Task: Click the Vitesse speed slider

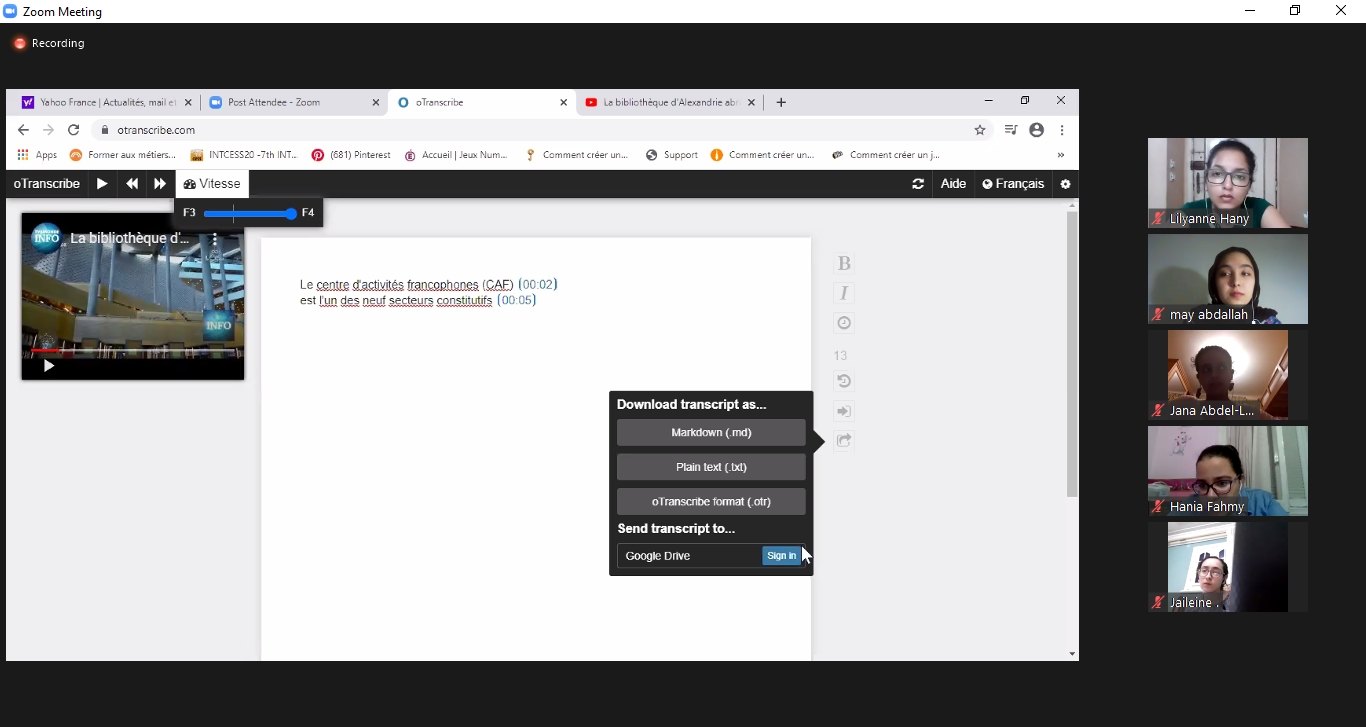Action: [x=248, y=213]
